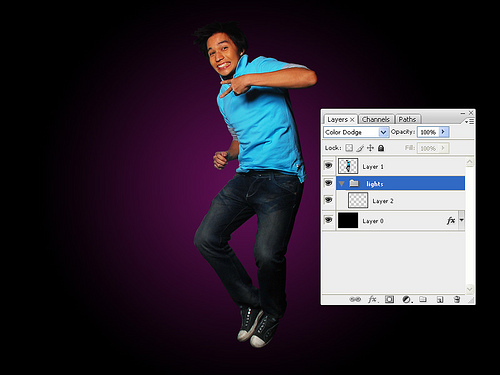Select the Layer 0 name text
500x375 pixels.
click(x=373, y=221)
